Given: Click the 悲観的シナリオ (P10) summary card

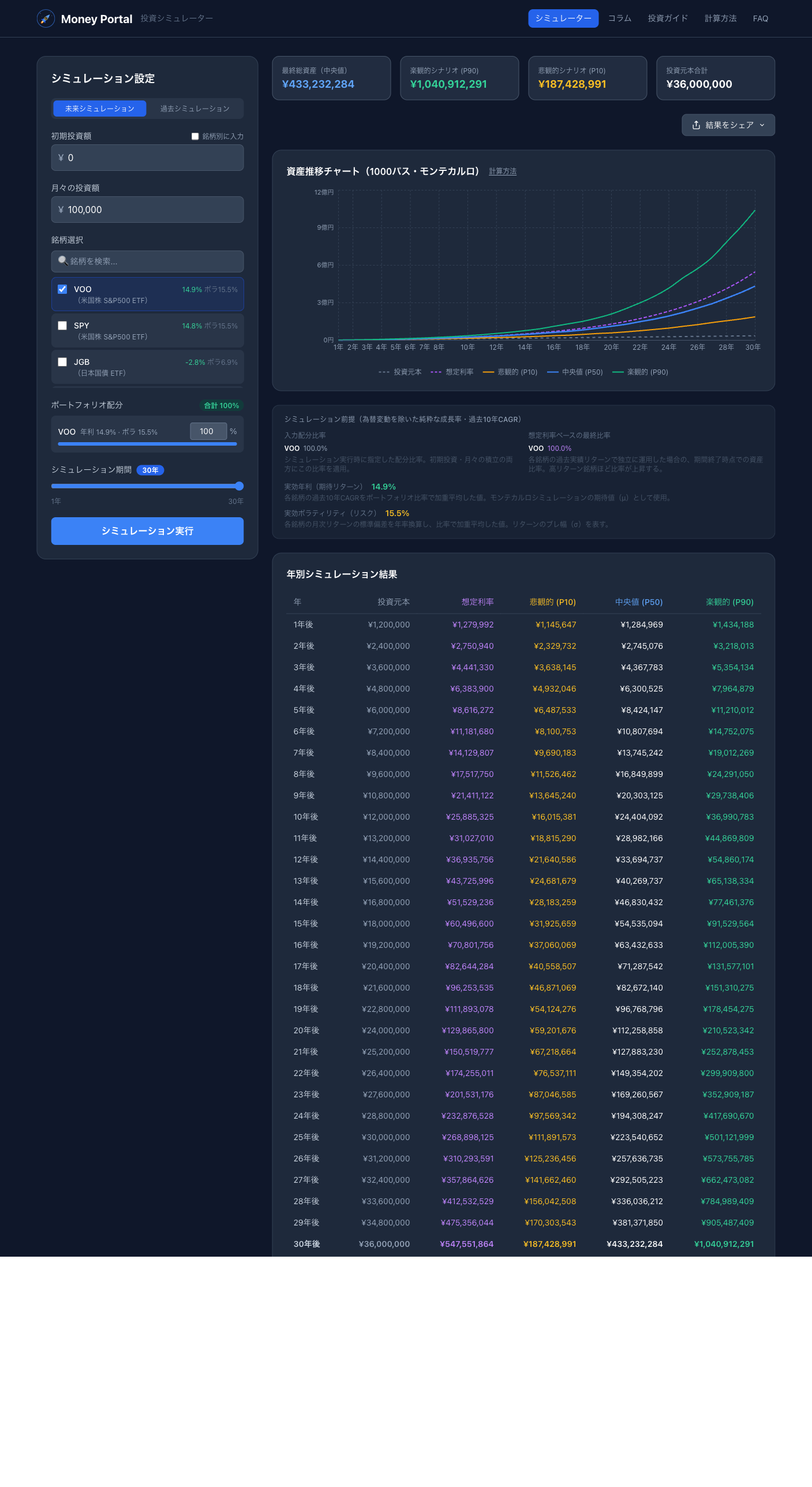Looking at the screenshot, I should tap(588, 78).
